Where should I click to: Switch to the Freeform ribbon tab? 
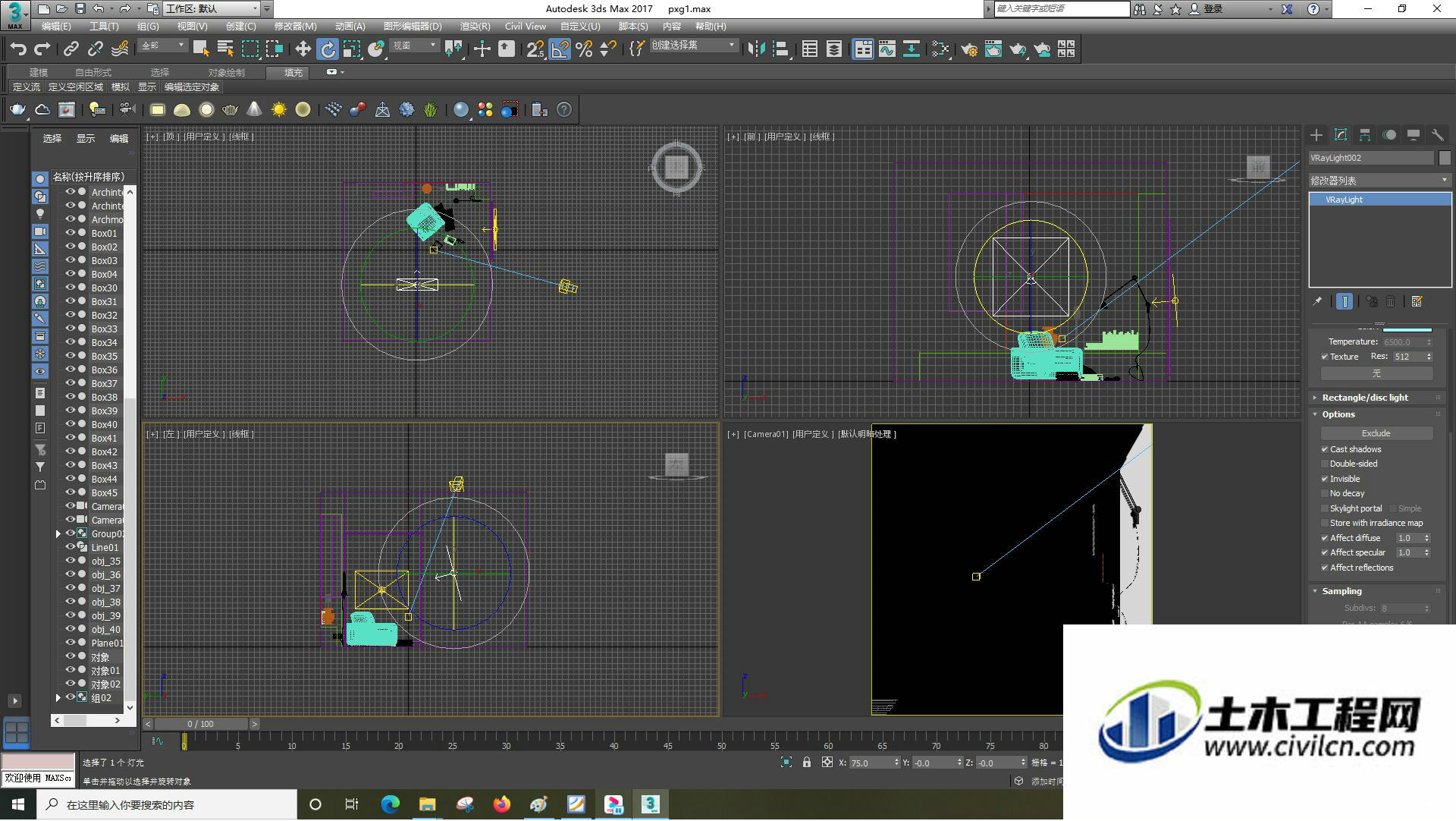point(93,73)
